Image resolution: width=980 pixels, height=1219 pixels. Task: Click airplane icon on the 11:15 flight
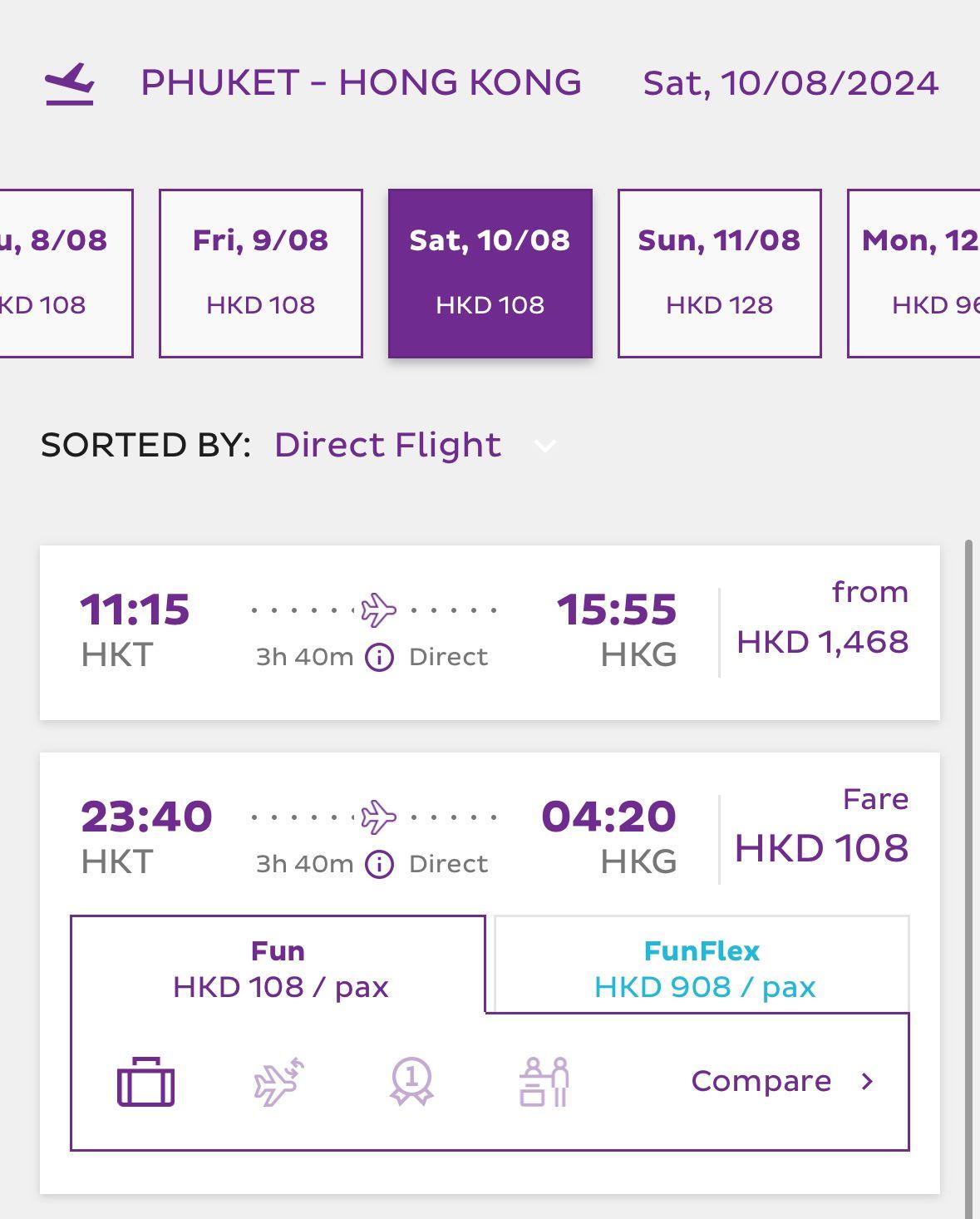(378, 610)
